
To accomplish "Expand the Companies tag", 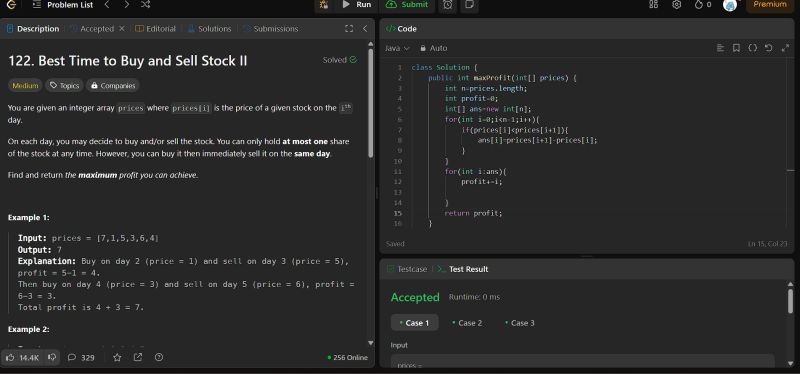I will (x=113, y=86).
